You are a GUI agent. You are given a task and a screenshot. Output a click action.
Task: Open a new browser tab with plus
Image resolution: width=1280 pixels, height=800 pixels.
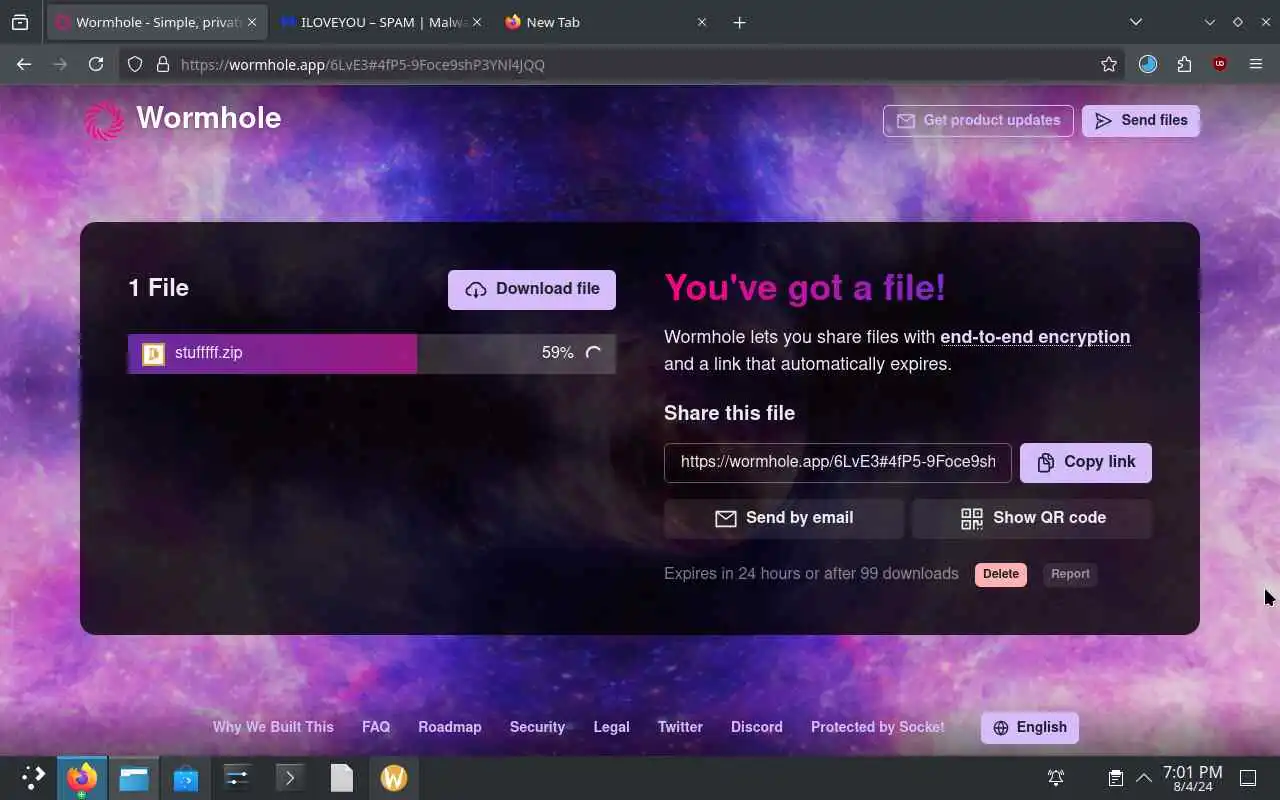[x=739, y=22]
